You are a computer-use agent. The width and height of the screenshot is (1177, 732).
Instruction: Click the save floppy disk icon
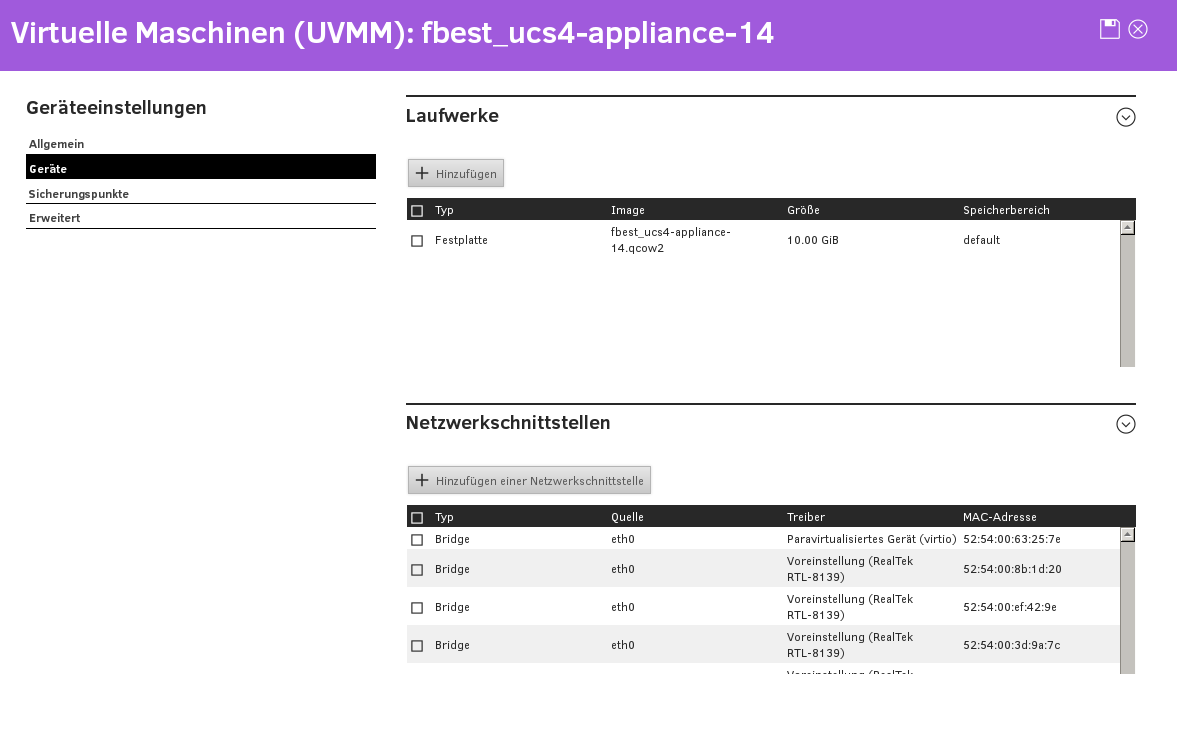[x=1109, y=29]
